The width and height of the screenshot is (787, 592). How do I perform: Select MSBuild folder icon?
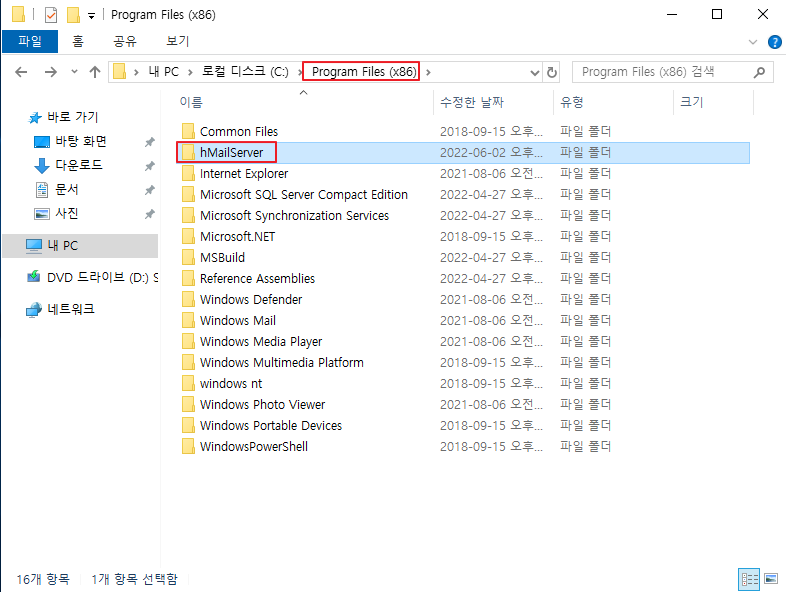pyautogui.click(x=188, y=258)
